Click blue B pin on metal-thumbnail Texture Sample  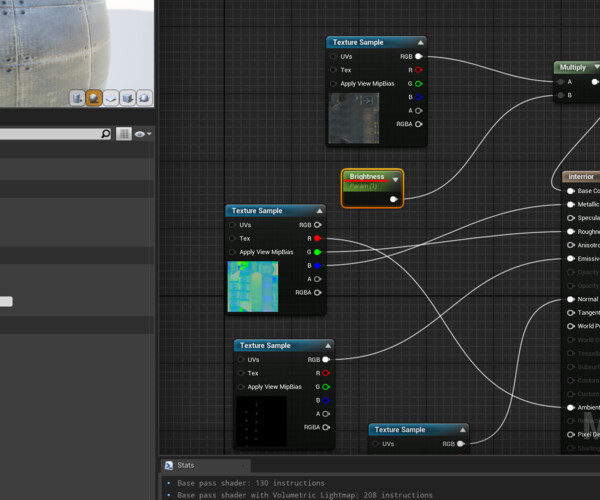(x=419, y=97)
